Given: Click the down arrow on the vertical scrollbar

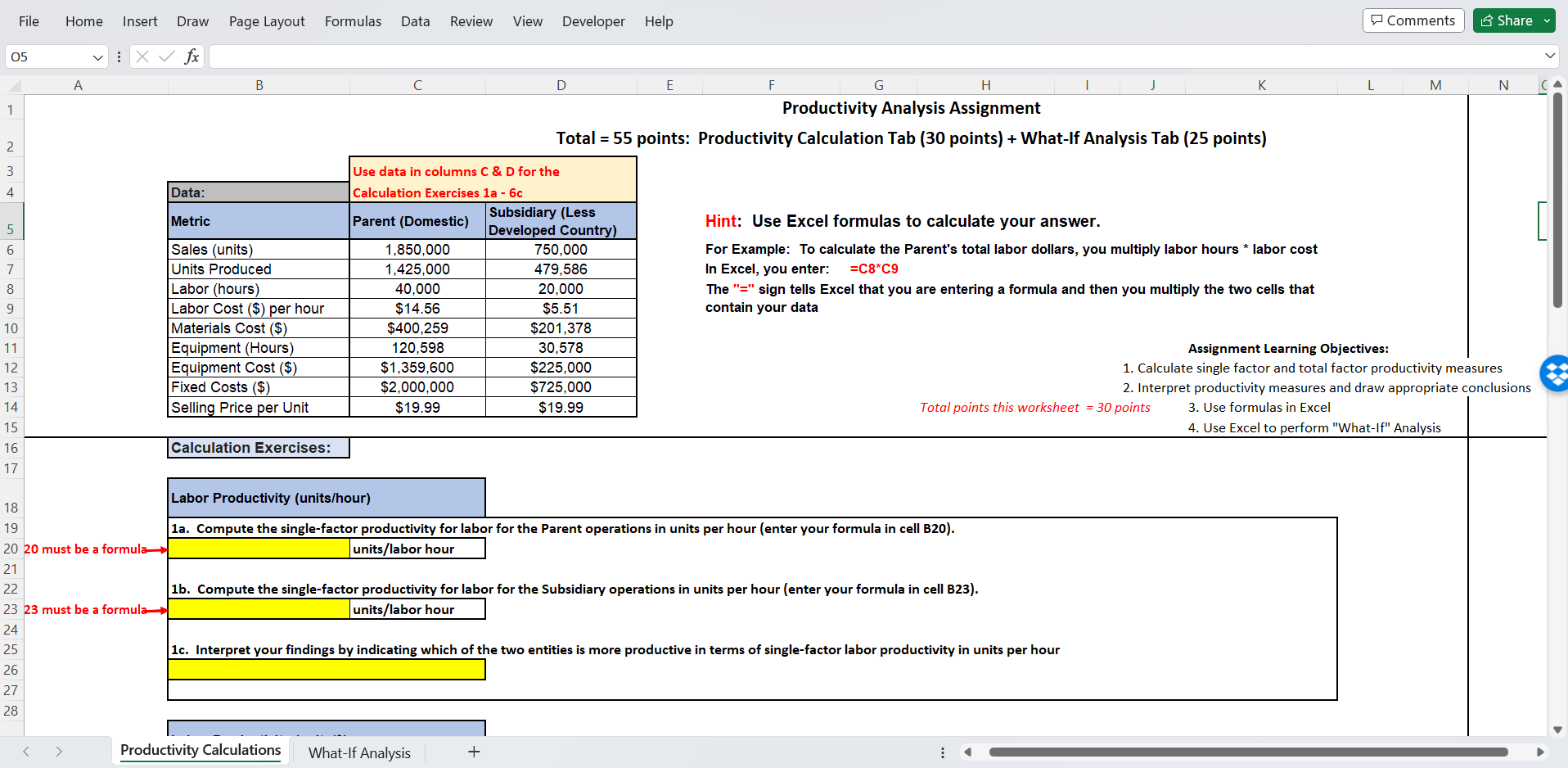Looking at the screenshot, I should 1557,729.
